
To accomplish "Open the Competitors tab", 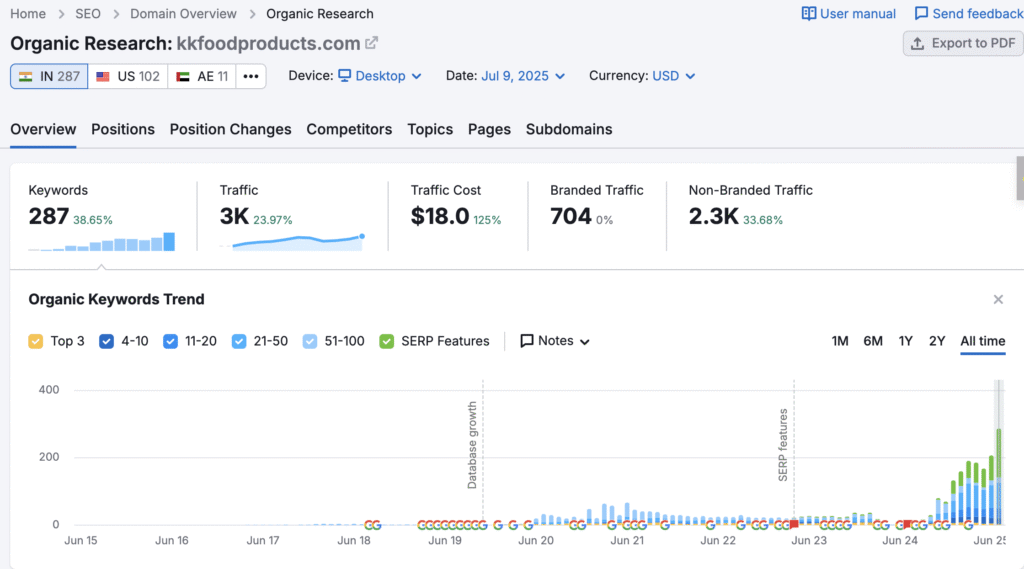I will [x=349, y=129].
